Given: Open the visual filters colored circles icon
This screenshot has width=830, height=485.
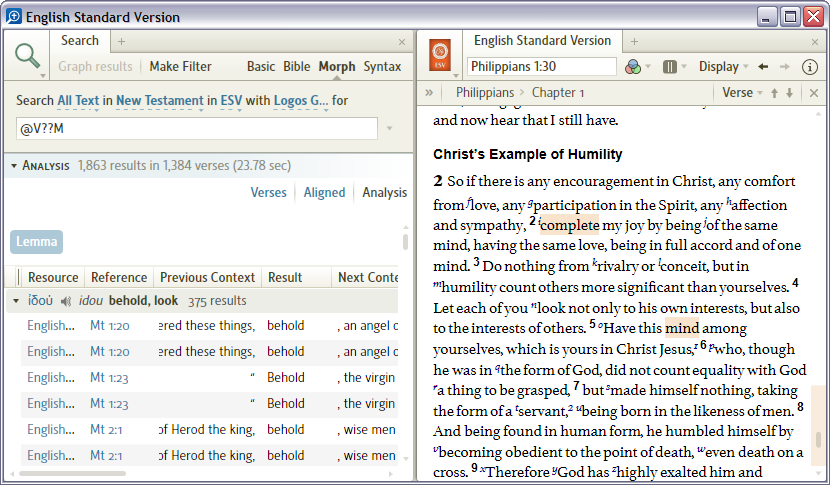Looking at the screenshot, I should (x=633, y=67).
